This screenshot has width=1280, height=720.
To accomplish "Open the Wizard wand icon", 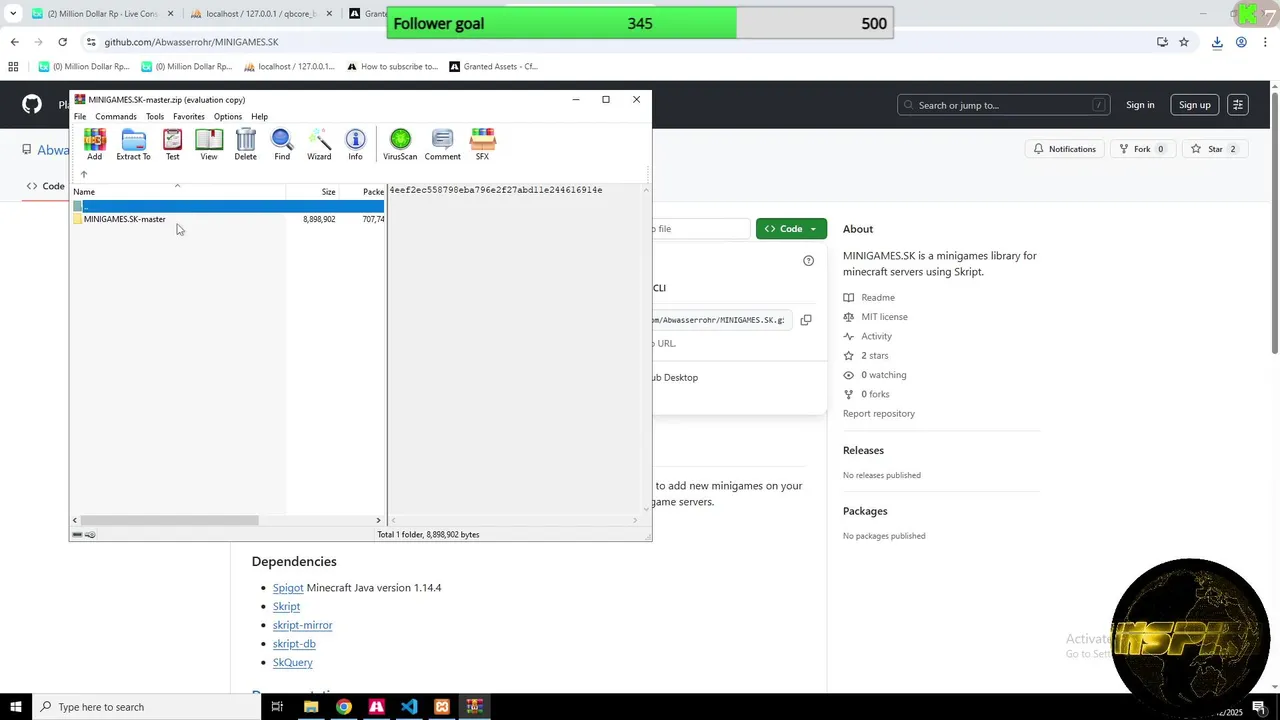I will click(x=319, y=144).
